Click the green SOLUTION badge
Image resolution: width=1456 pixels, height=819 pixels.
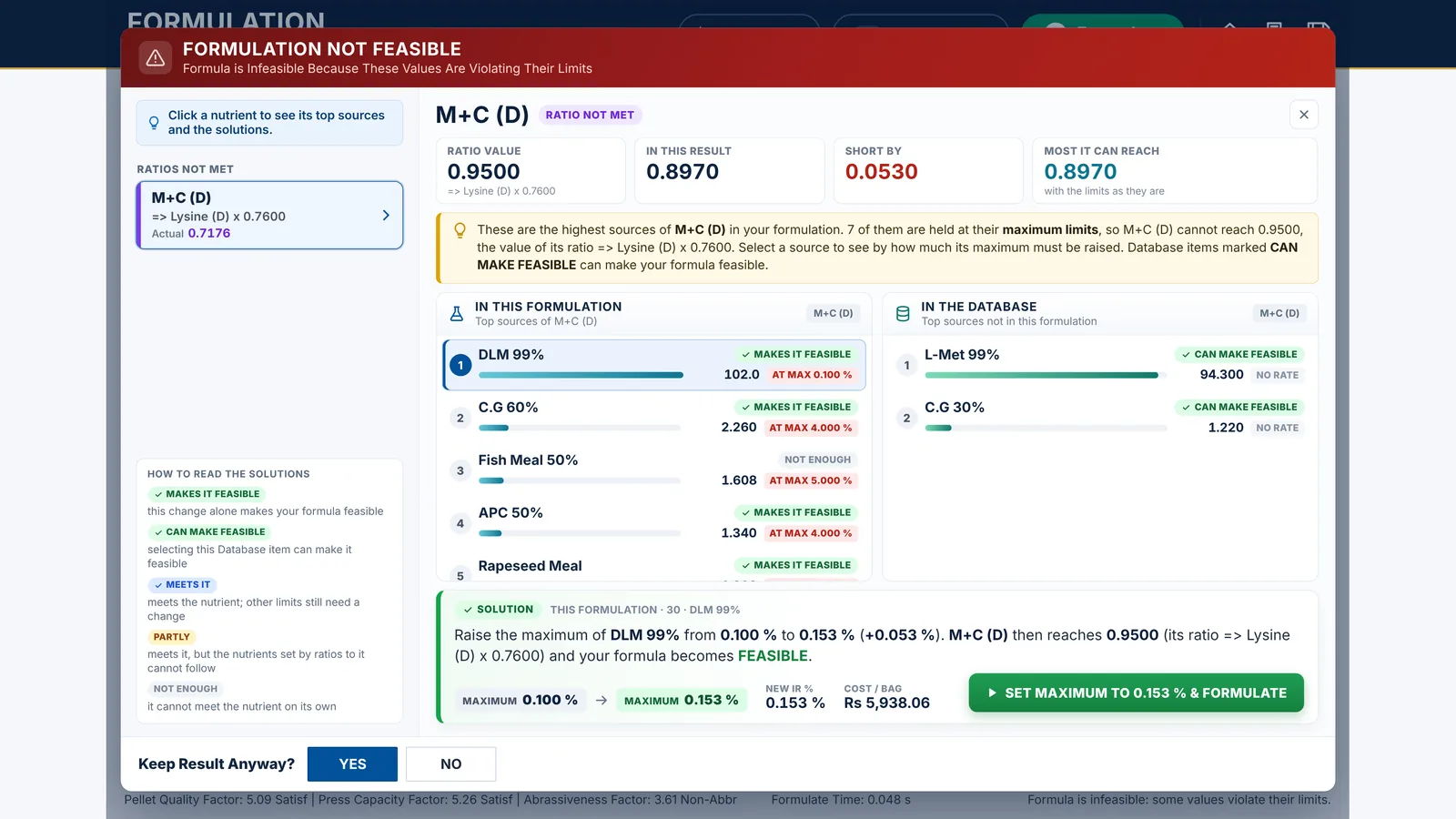[498, 610]
